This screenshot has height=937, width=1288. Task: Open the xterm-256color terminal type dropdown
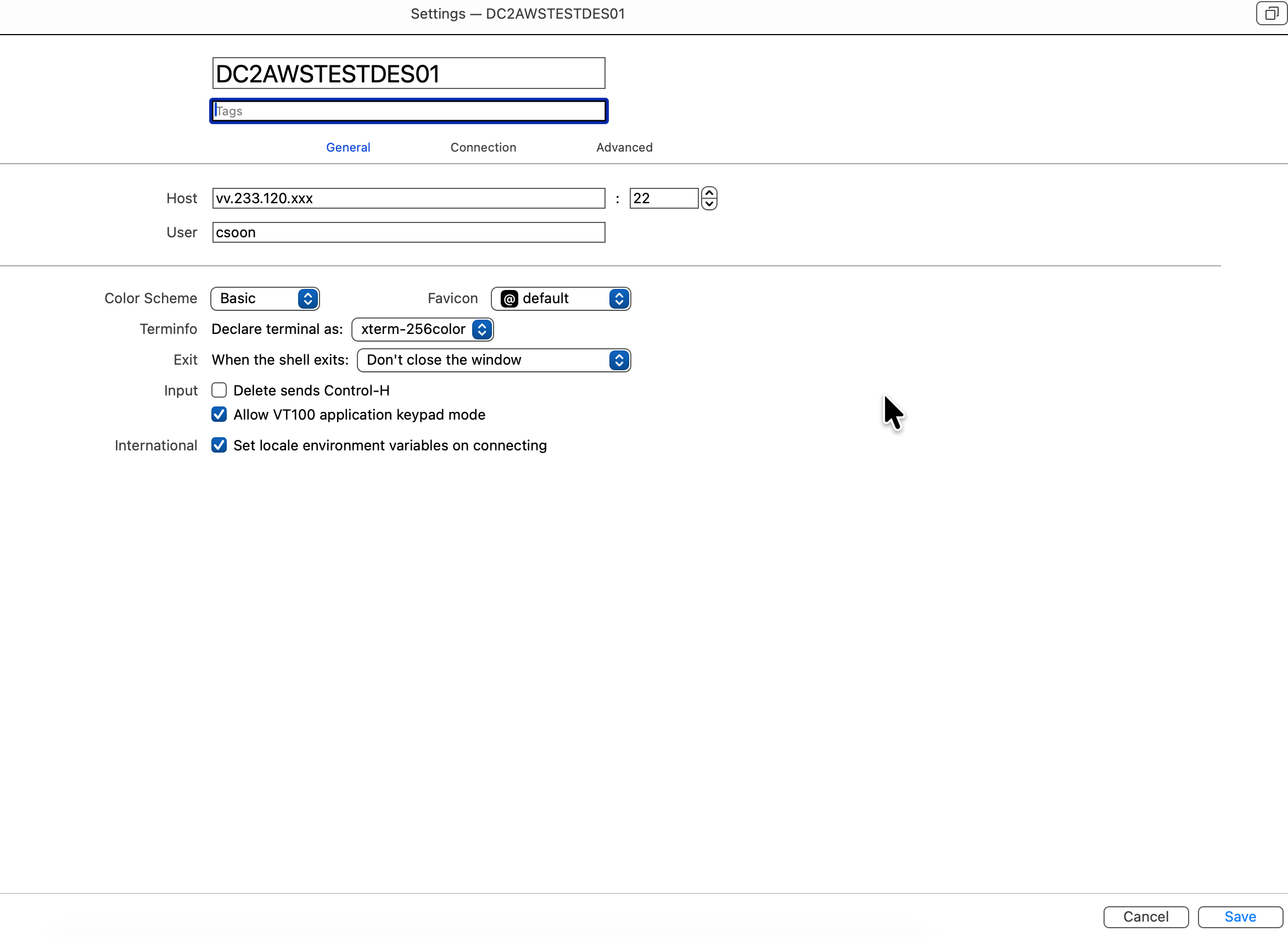(x=423, y=330)
